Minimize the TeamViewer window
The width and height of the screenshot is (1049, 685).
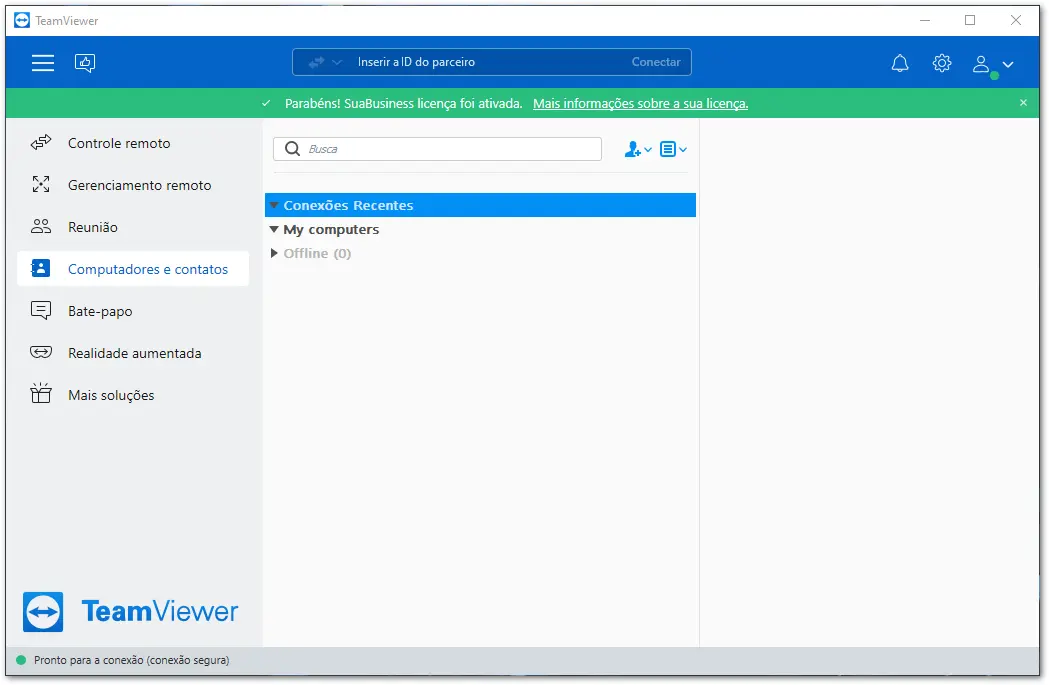pos(925,21)
